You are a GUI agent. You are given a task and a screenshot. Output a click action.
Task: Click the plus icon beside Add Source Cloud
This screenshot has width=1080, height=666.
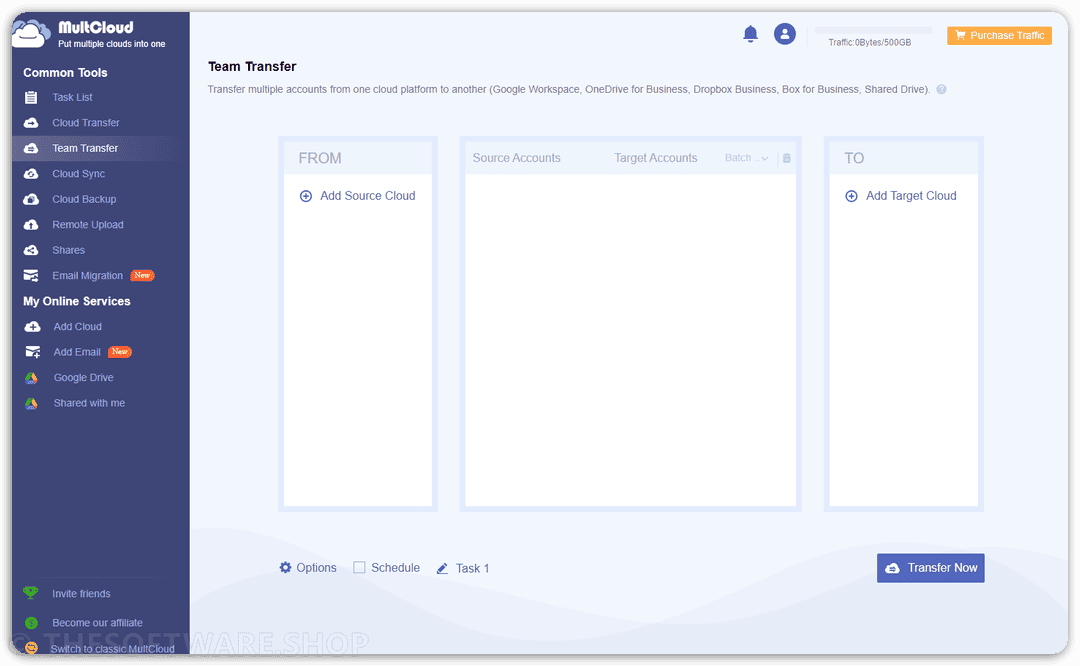(x=306, y=196)
